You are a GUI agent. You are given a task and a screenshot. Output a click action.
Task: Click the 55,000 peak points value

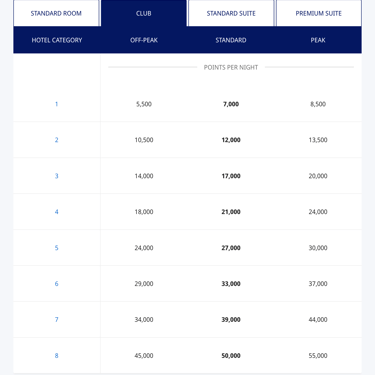(318, 356)
